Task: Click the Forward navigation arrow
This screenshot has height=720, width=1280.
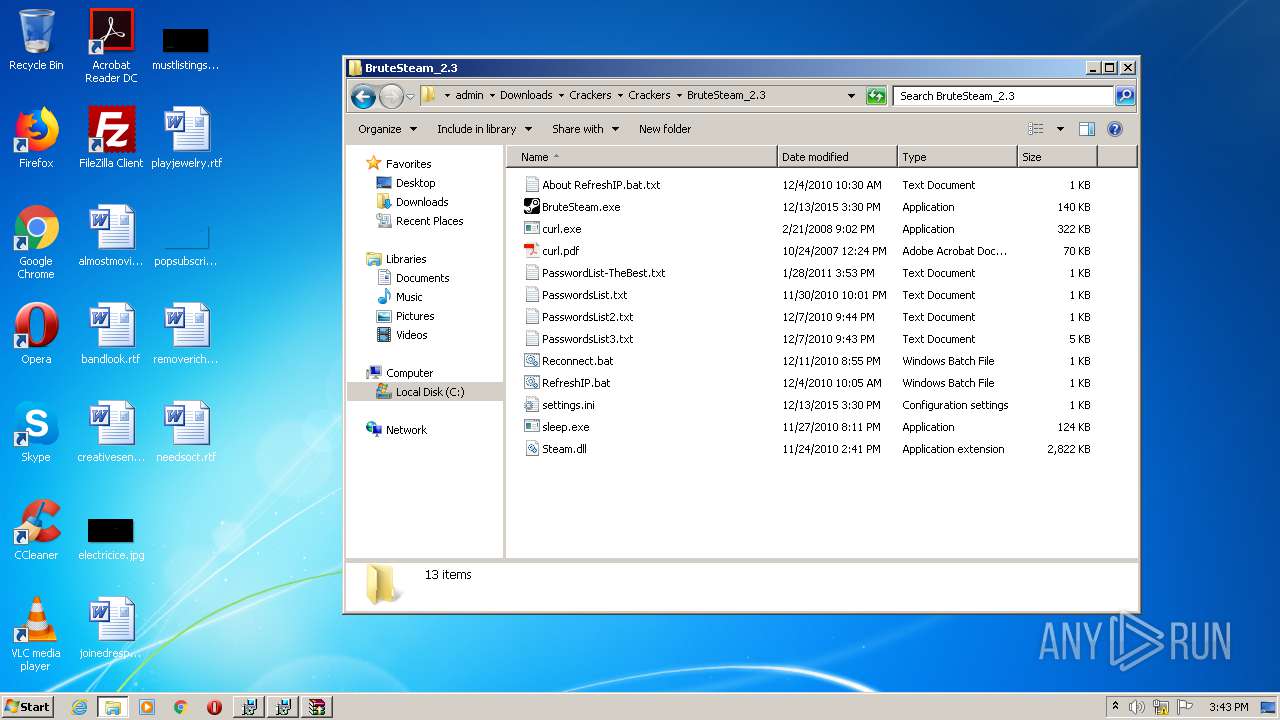Action: (x=391, y=96)
